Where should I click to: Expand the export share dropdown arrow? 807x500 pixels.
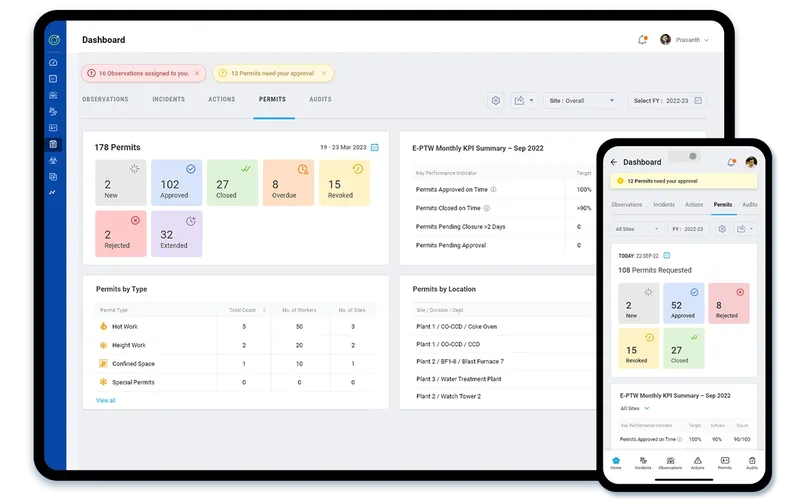point(531,100)
